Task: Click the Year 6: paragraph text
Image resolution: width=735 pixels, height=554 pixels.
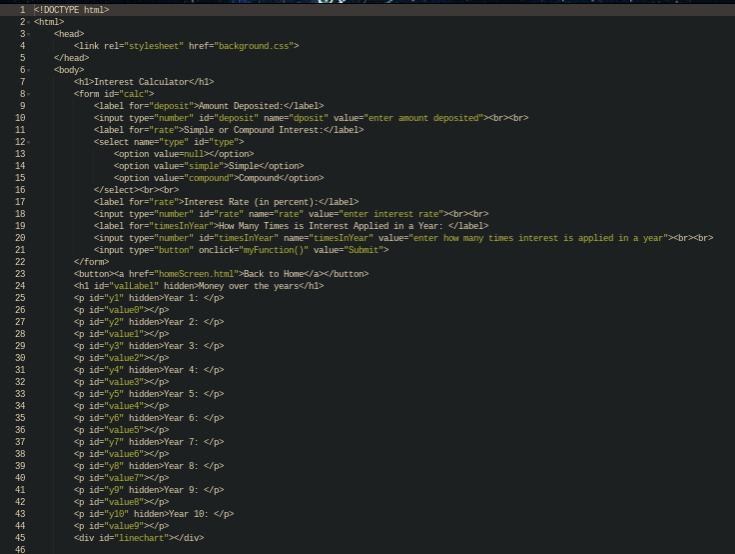Action: click(x=181, y=418)
